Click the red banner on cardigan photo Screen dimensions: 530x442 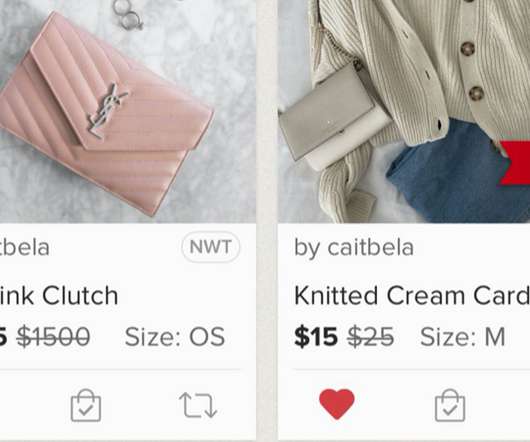pyautogui.click(x=515, y=163)
